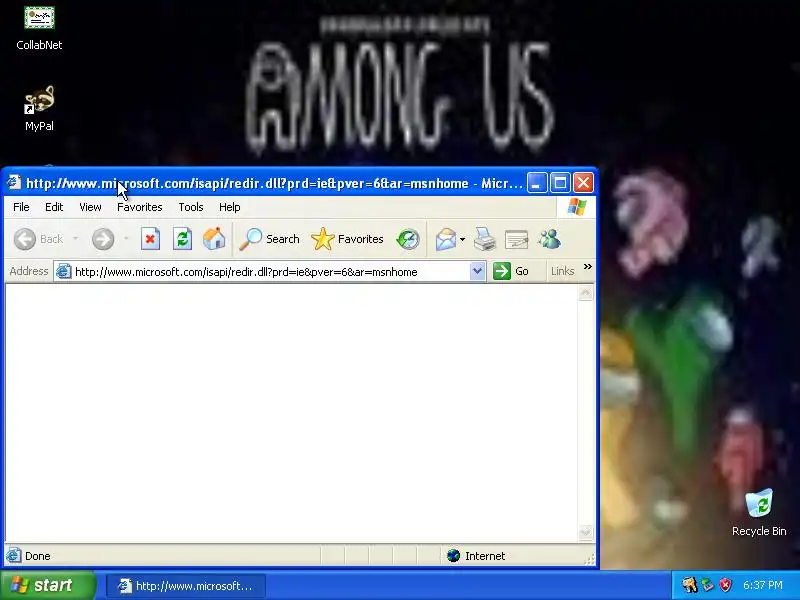Open Messenger people icon in toolbar
The image size is (800, 600).
[549, 239]
